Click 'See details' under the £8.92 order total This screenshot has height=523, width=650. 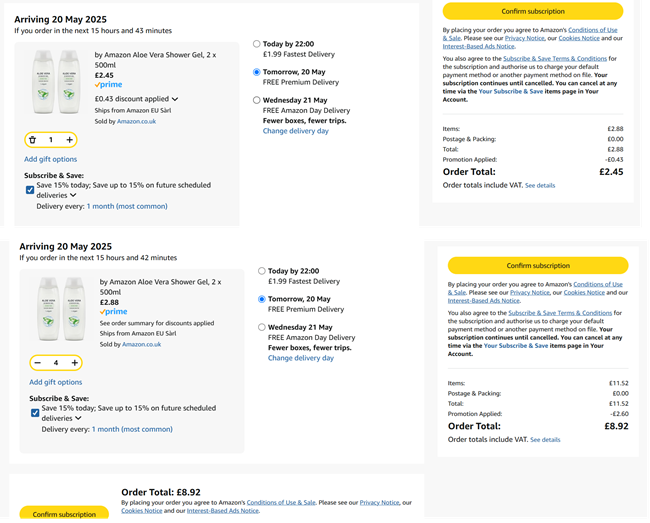[x=545, y=440]
